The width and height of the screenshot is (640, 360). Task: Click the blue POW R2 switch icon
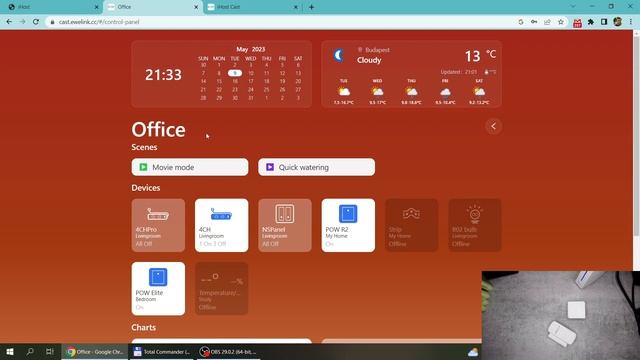pyautogui.click(x=348, y=213)
